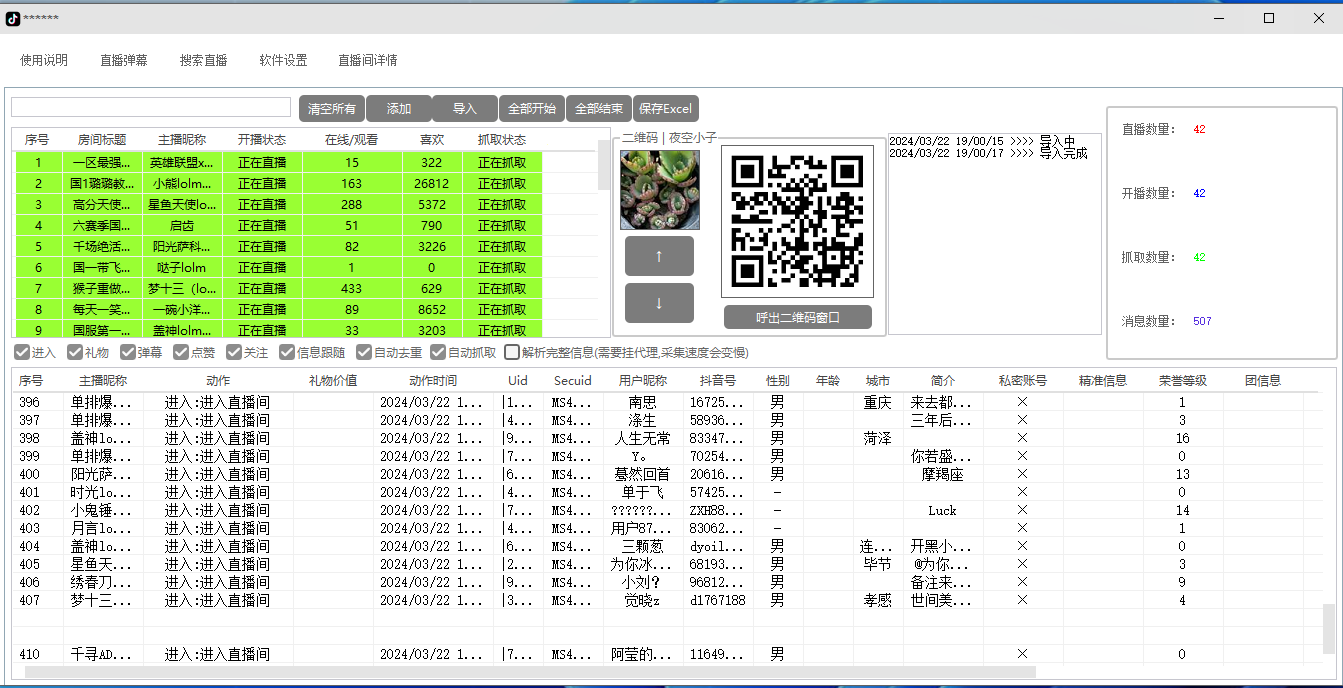Click the 呼出二维码窗口 button
Image resolution: width=1343 pixels, height=688 pixels.
[797, 318]
